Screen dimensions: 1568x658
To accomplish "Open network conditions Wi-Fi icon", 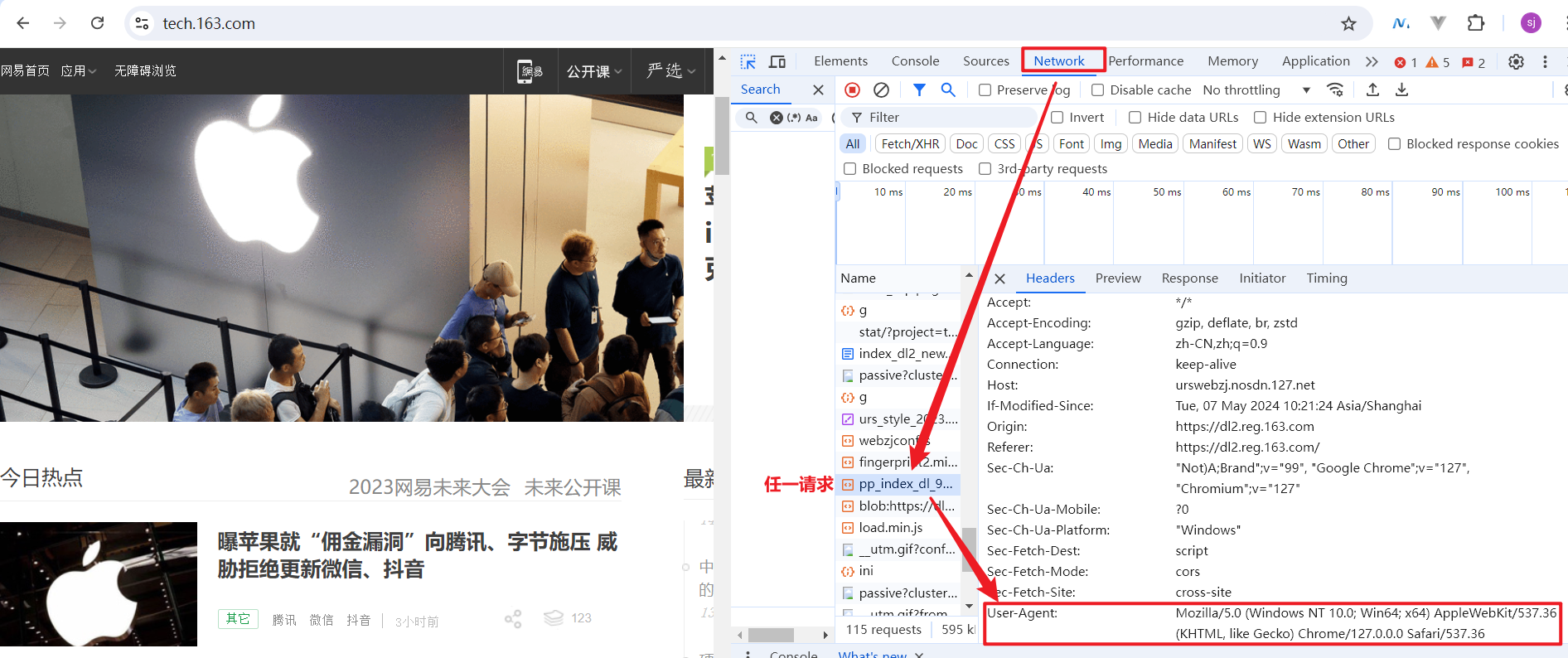I will point(1335,90).
